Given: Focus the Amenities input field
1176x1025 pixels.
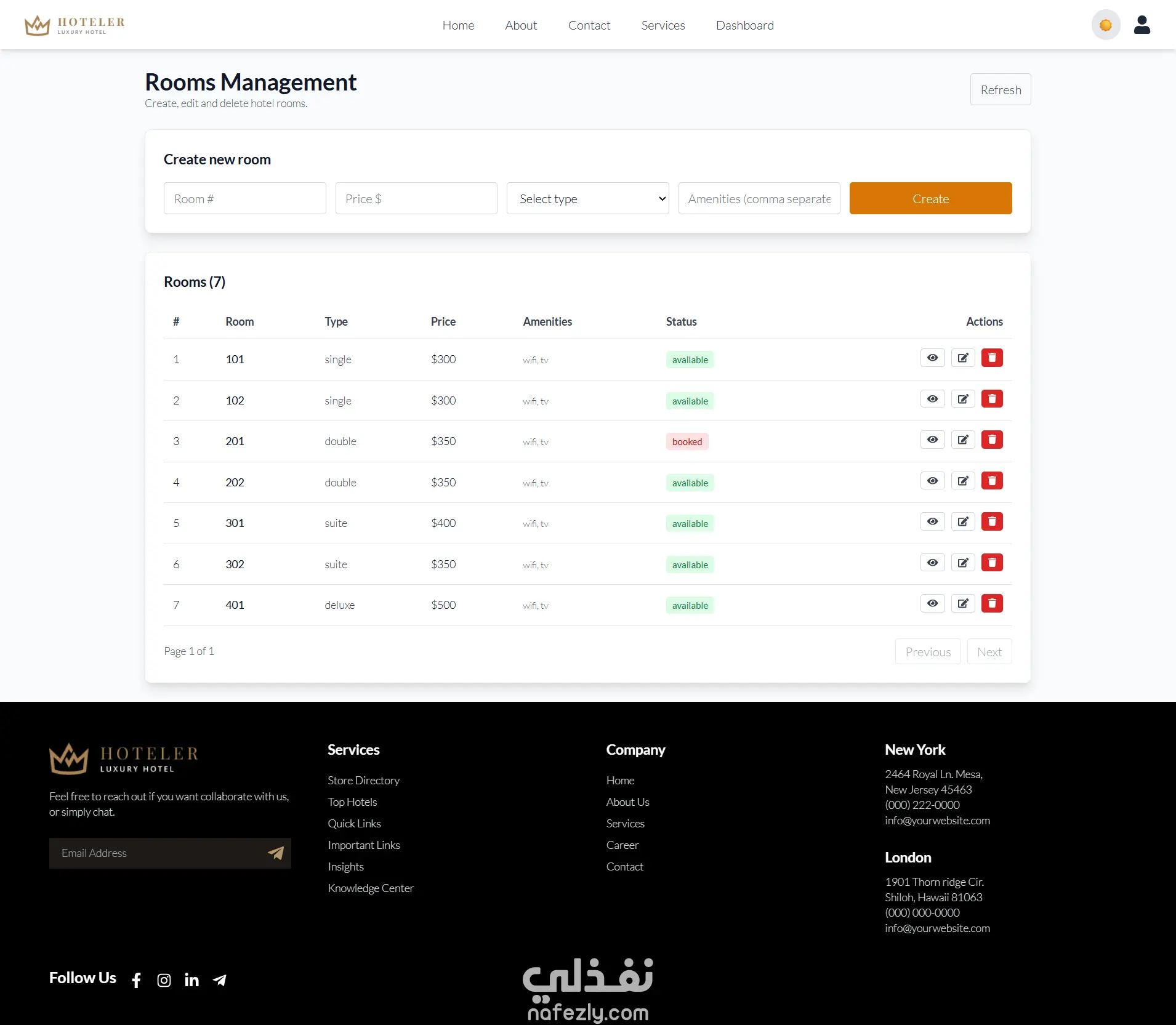Looking at the screenshot, I should 759,198.
